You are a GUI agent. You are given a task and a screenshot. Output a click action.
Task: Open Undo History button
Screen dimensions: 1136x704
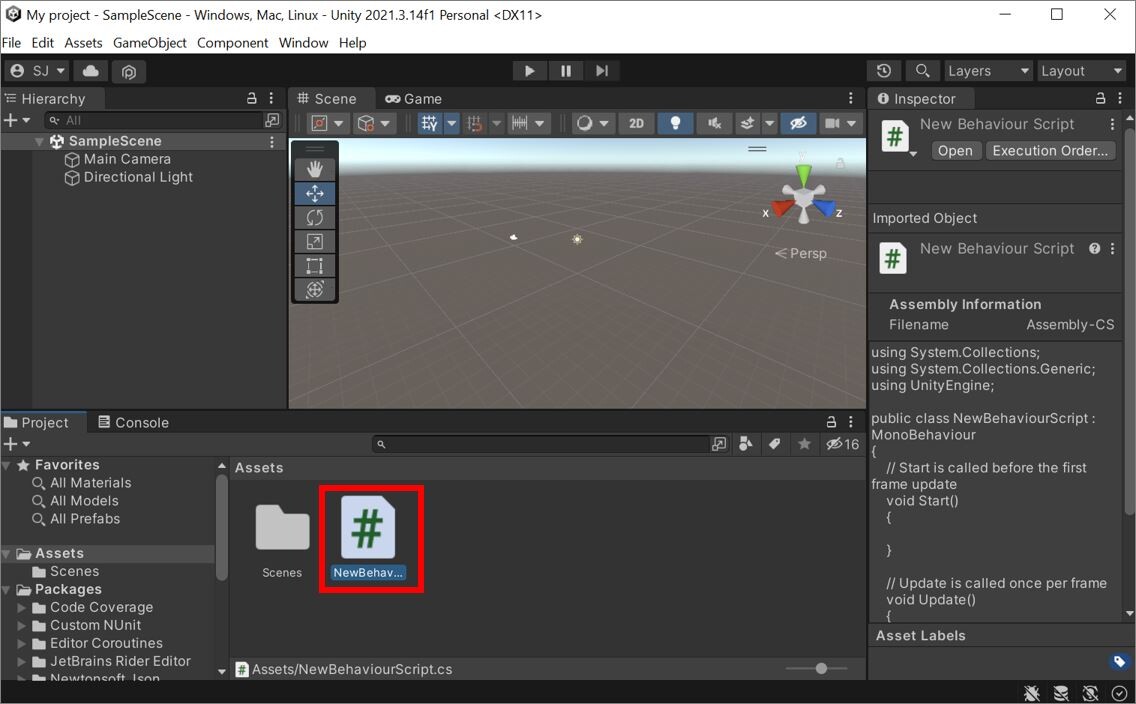click(x=884, y=71)
